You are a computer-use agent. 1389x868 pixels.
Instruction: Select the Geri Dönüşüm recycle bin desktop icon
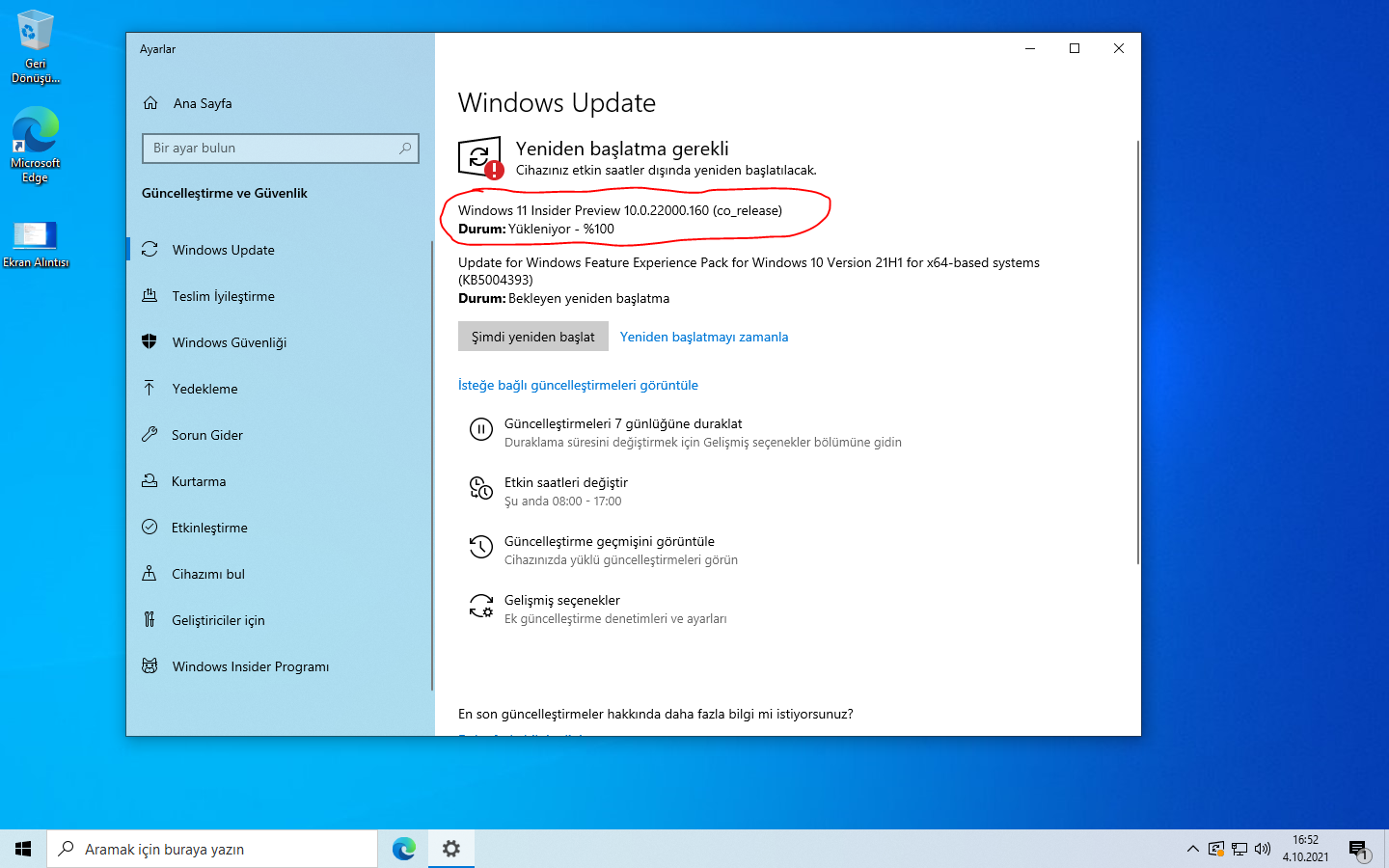(36, 46)
